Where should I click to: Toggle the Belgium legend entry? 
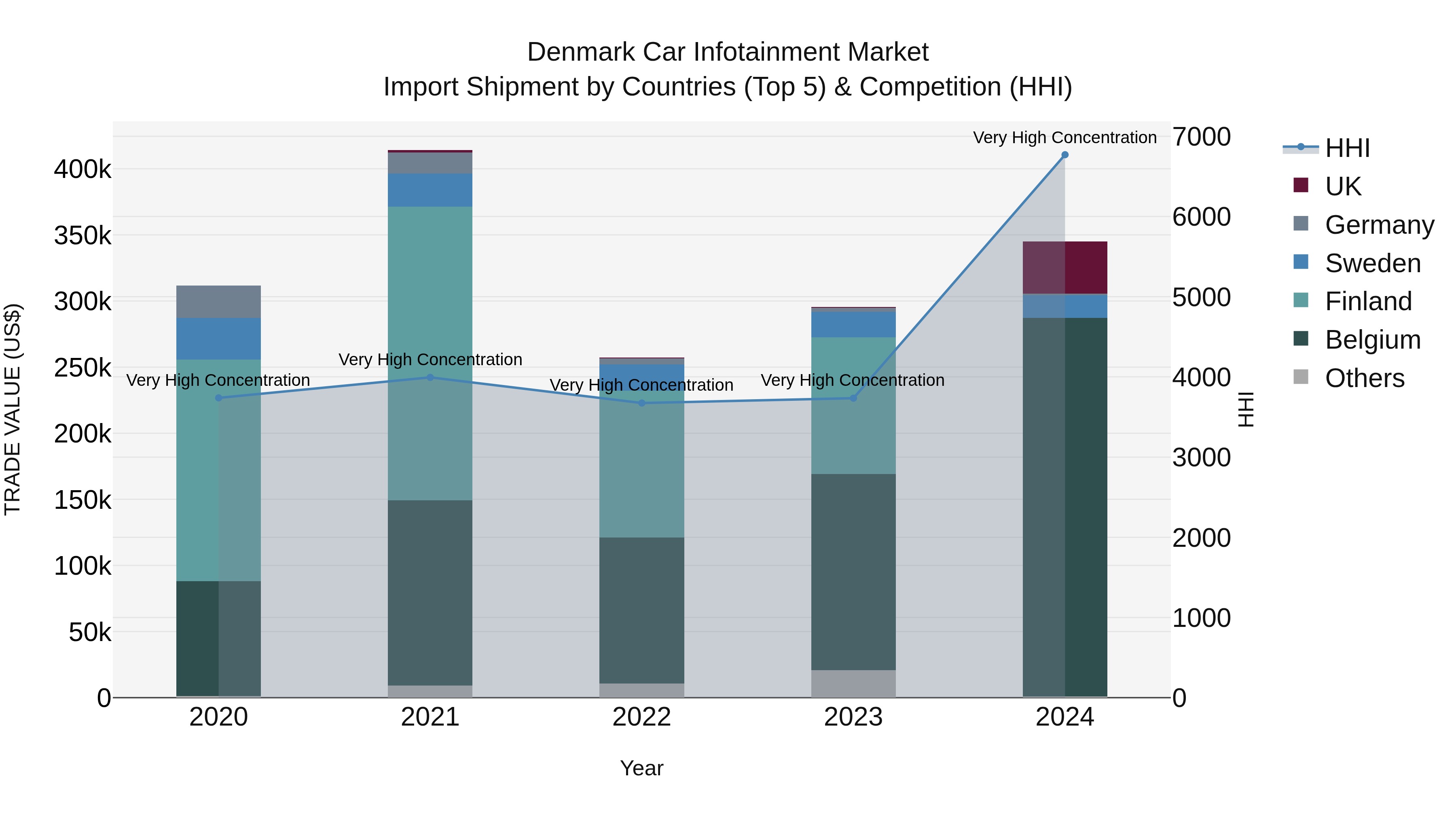tap(1357, 340)
